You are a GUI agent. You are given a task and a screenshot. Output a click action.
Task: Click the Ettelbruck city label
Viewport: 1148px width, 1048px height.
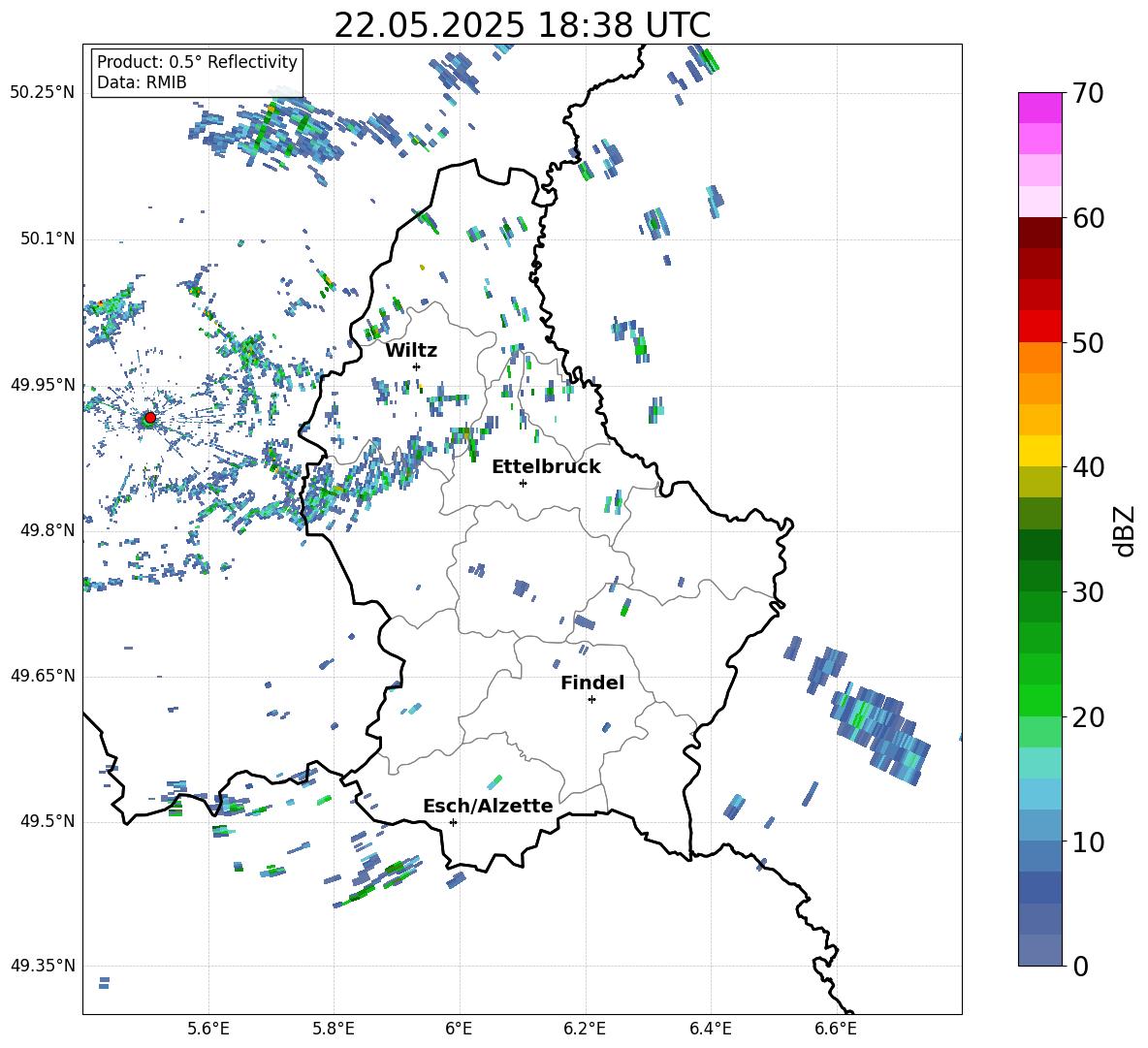(546, 467)
